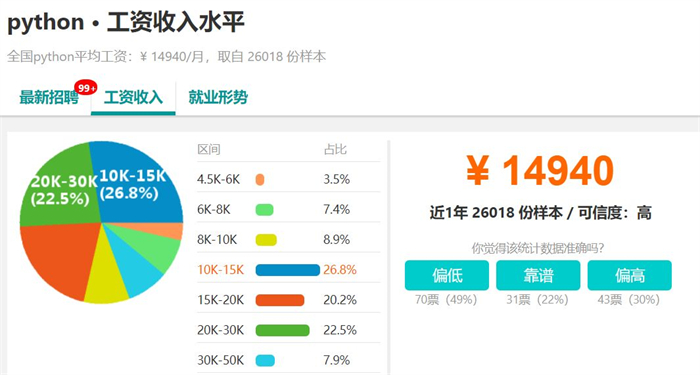Click the red-orange 15K-20K legend bar
Screen dimensions: 700x375
[280, 300]
